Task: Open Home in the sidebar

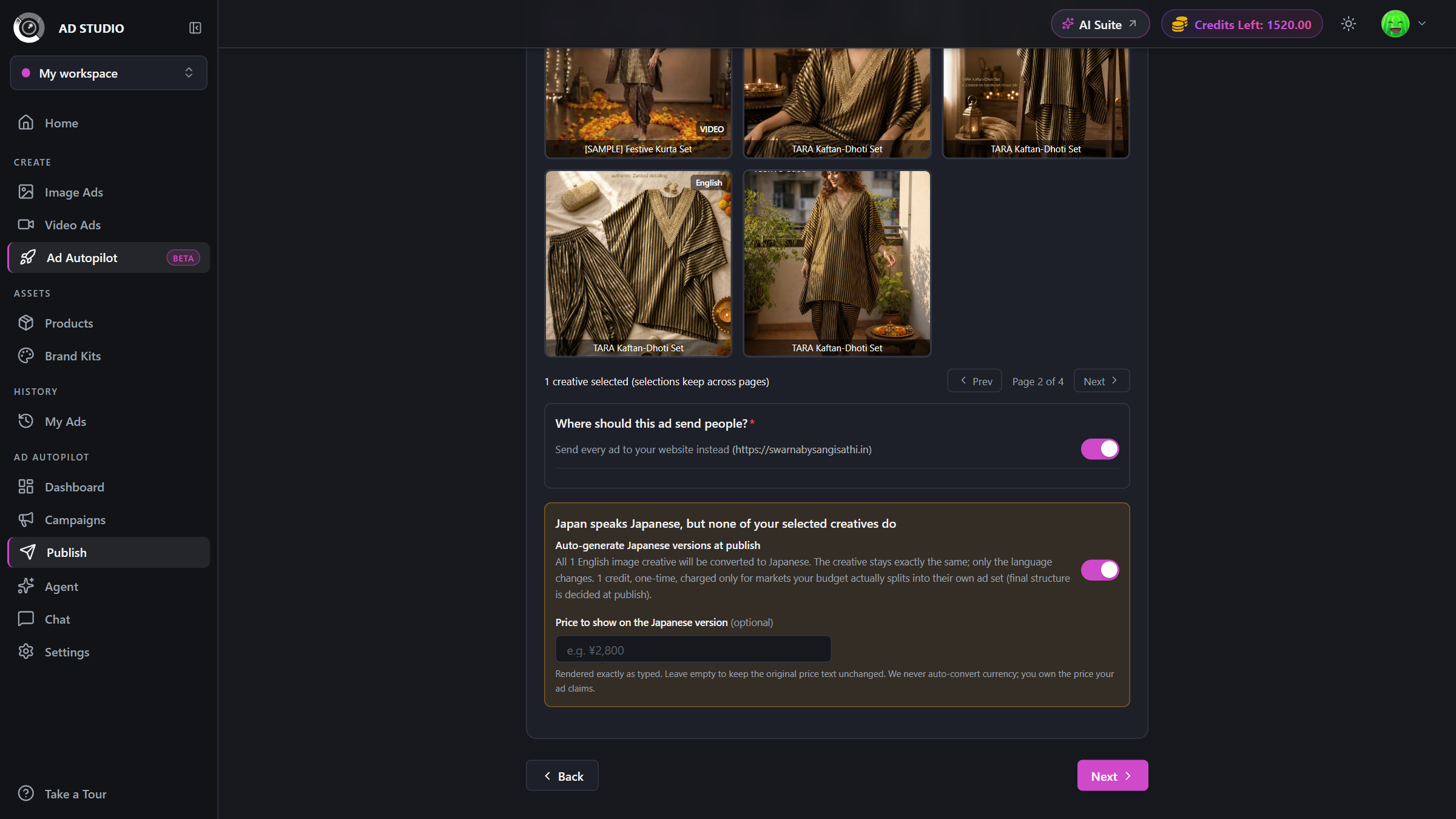Action: pyautogui.click(x=109, y=123)
